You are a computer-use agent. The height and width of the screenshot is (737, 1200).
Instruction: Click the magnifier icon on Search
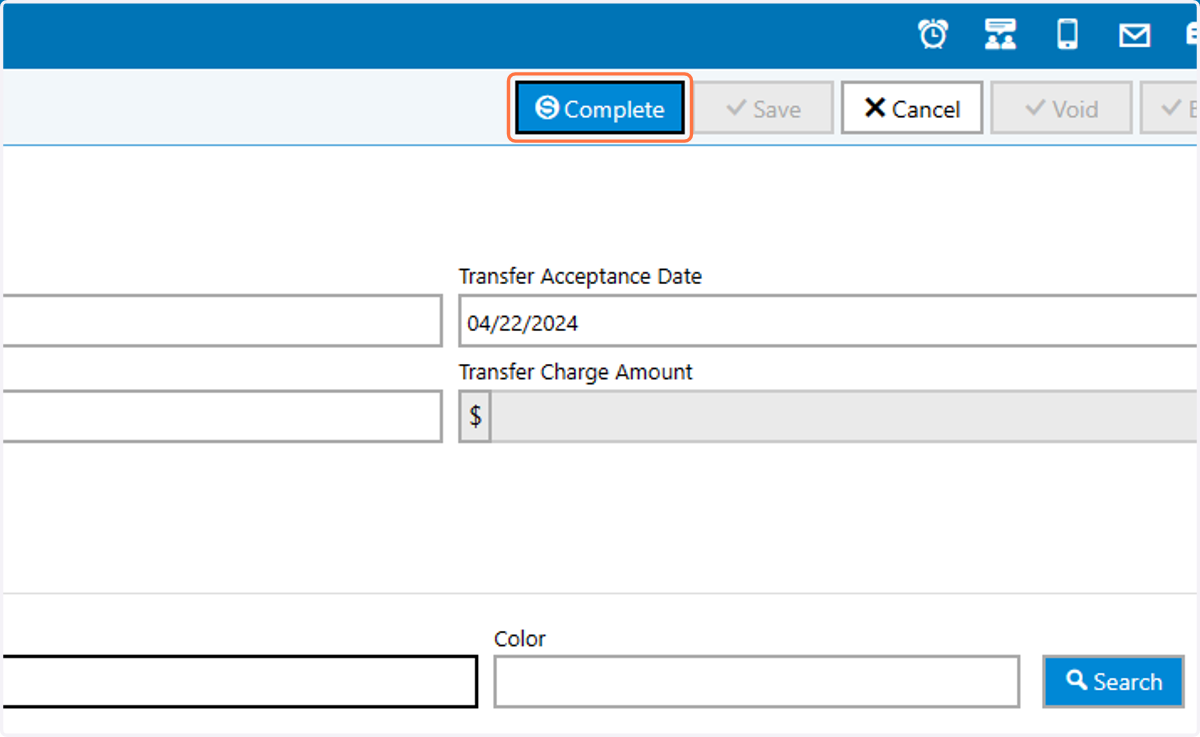click(x=1077, y=681)
